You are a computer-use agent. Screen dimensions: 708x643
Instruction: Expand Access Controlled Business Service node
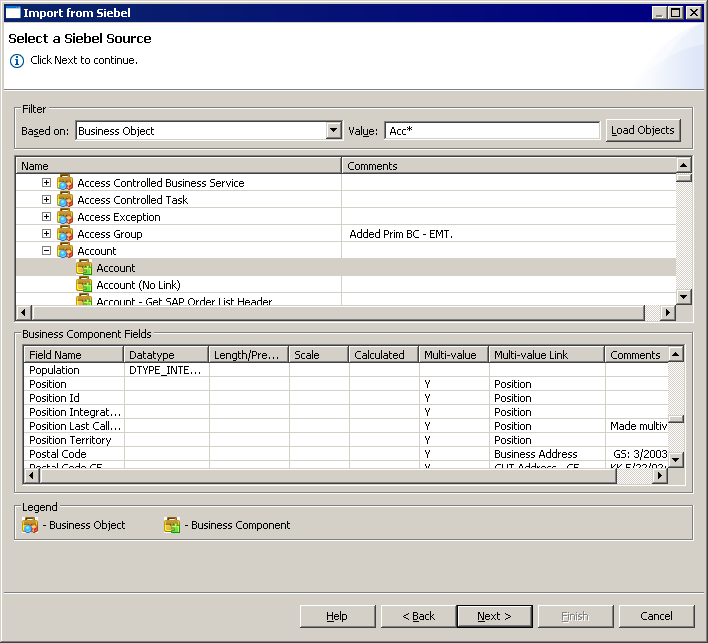[x=46, y=182]
